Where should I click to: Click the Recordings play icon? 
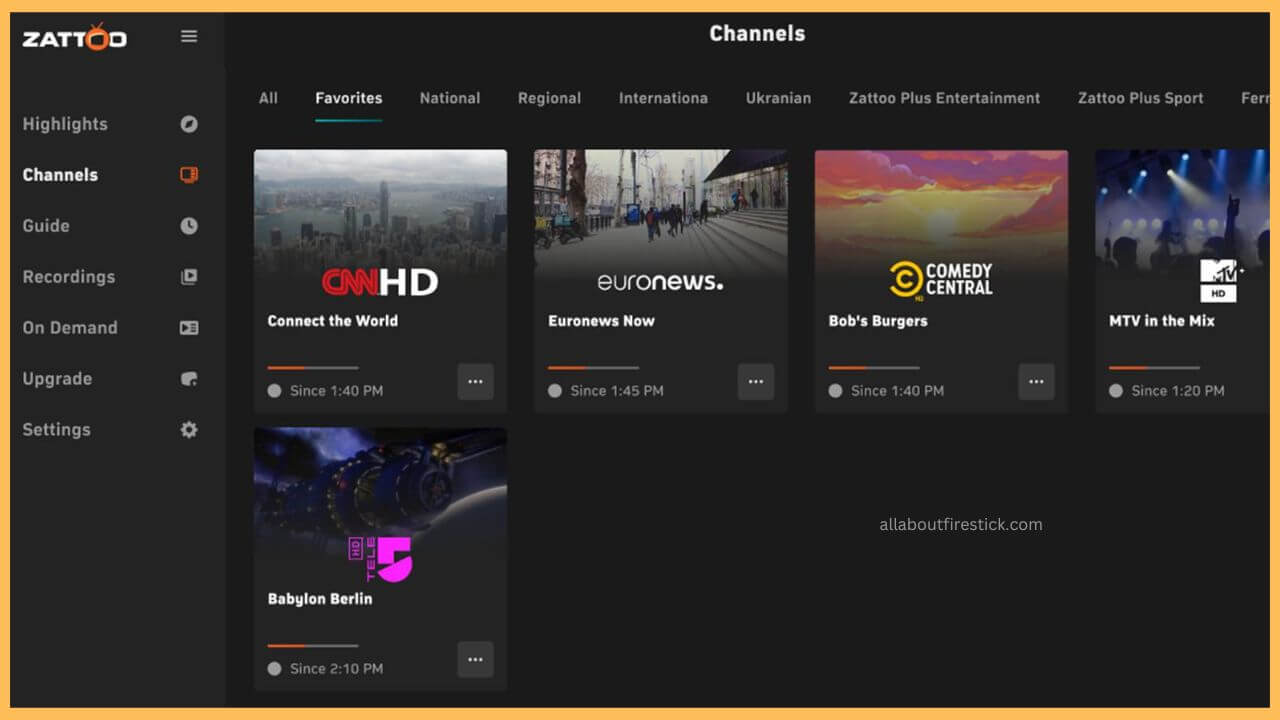click(x=188, y=277)
